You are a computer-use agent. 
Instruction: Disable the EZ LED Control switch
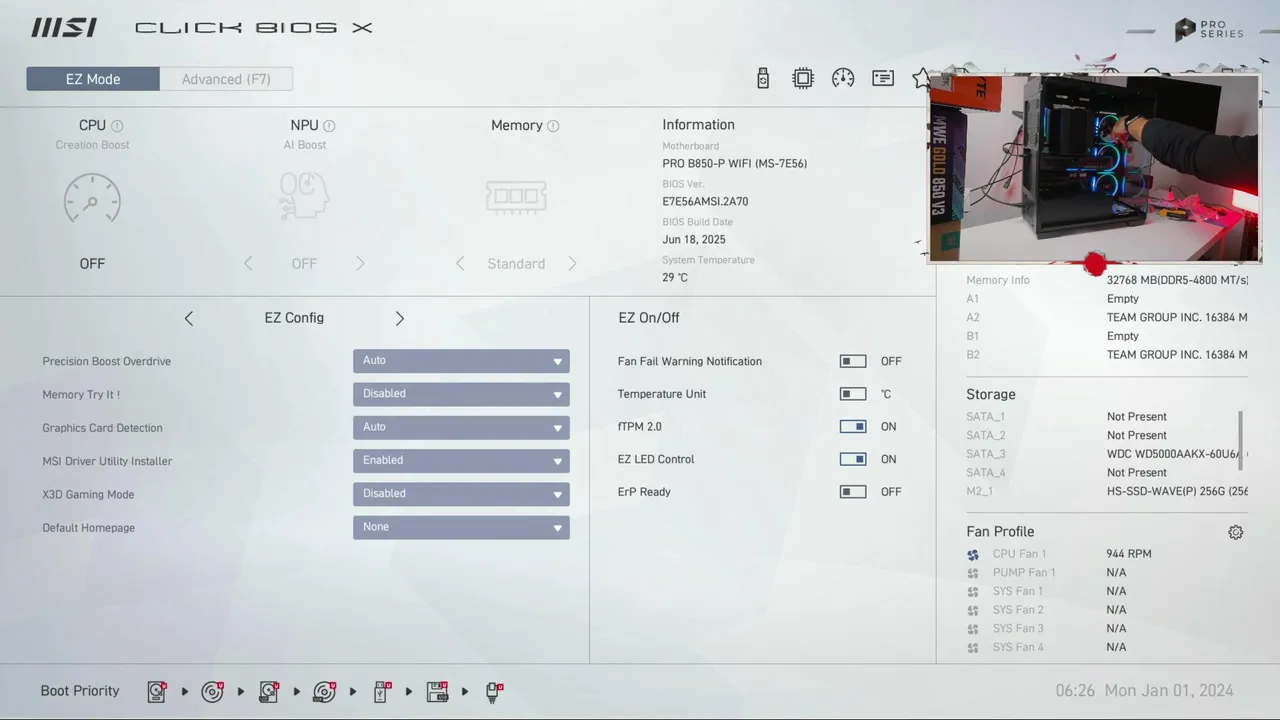point(853,459)
